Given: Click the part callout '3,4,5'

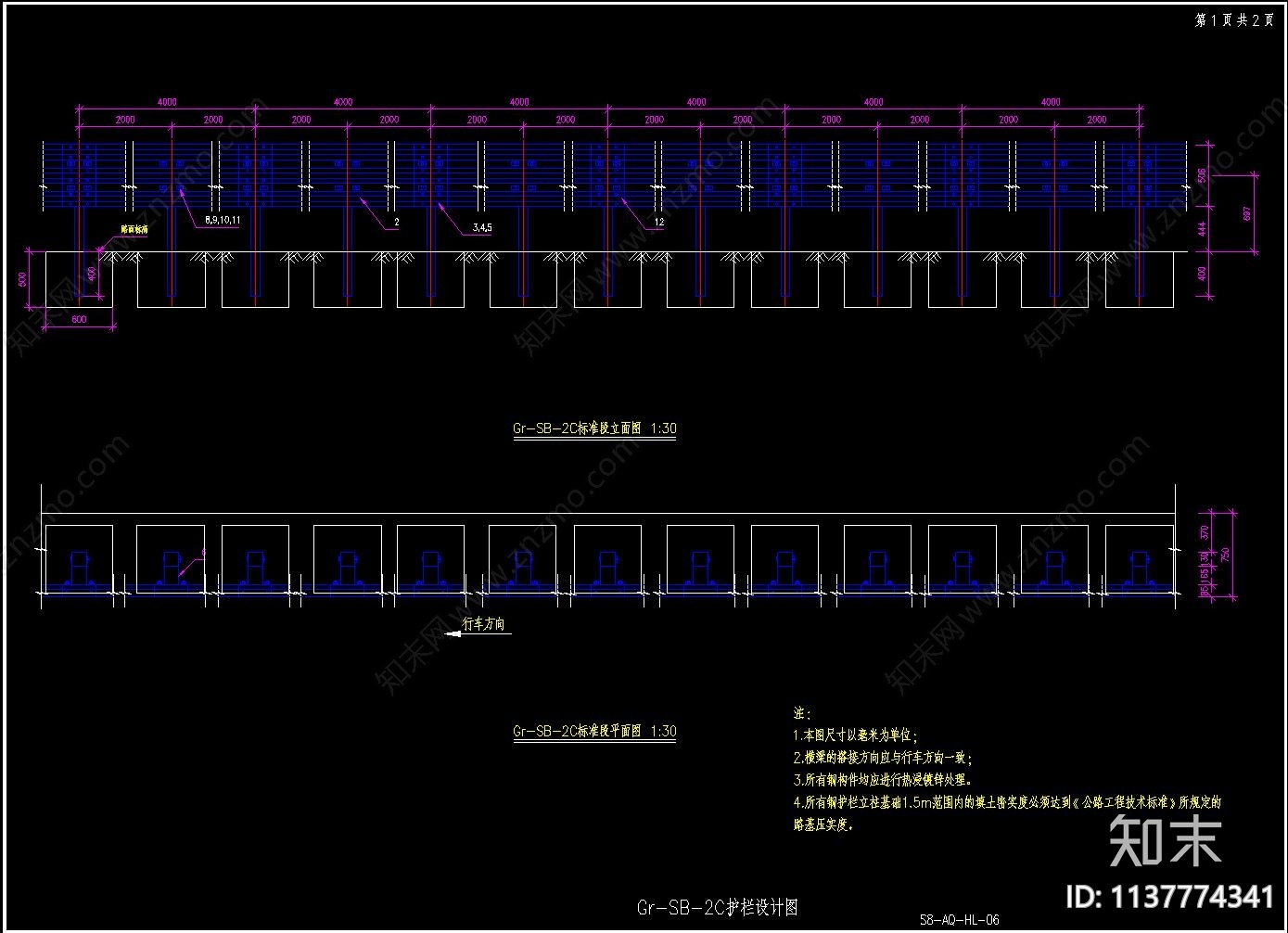Looking at the screenshot, I should [x=482, y=227].
